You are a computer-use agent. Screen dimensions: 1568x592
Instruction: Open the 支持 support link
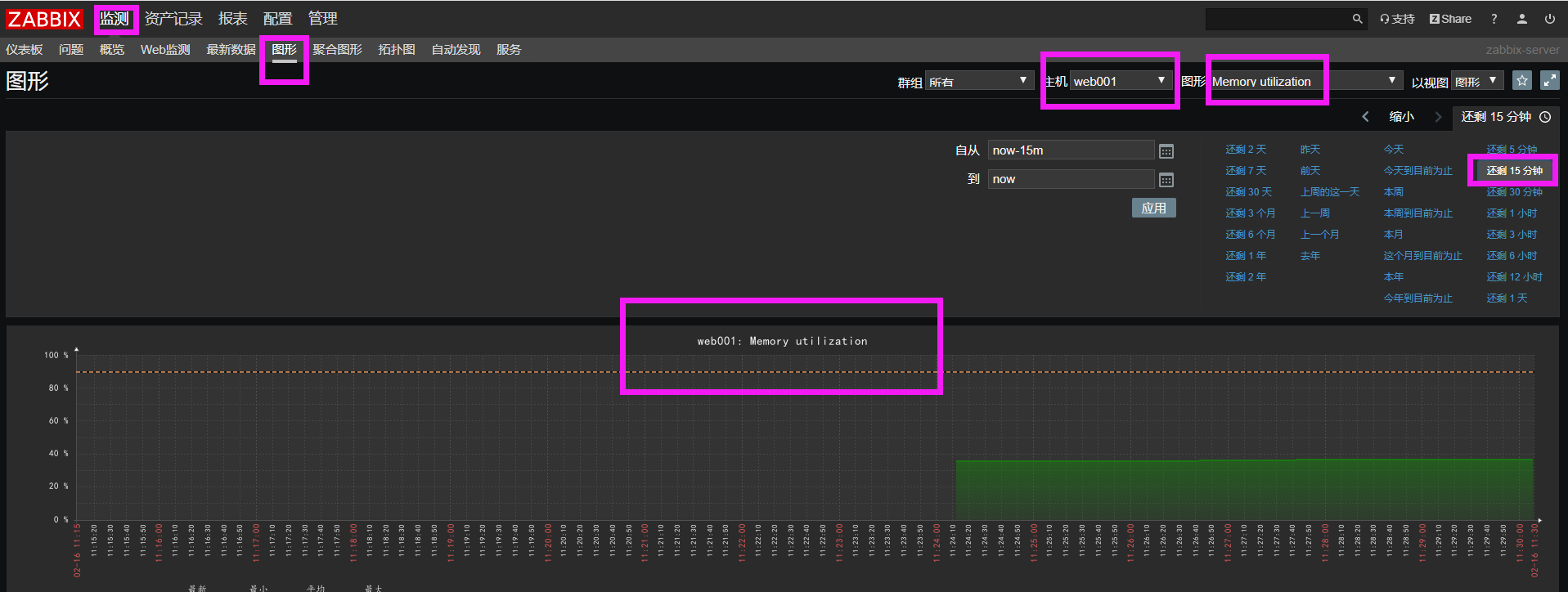(1397, 19)
